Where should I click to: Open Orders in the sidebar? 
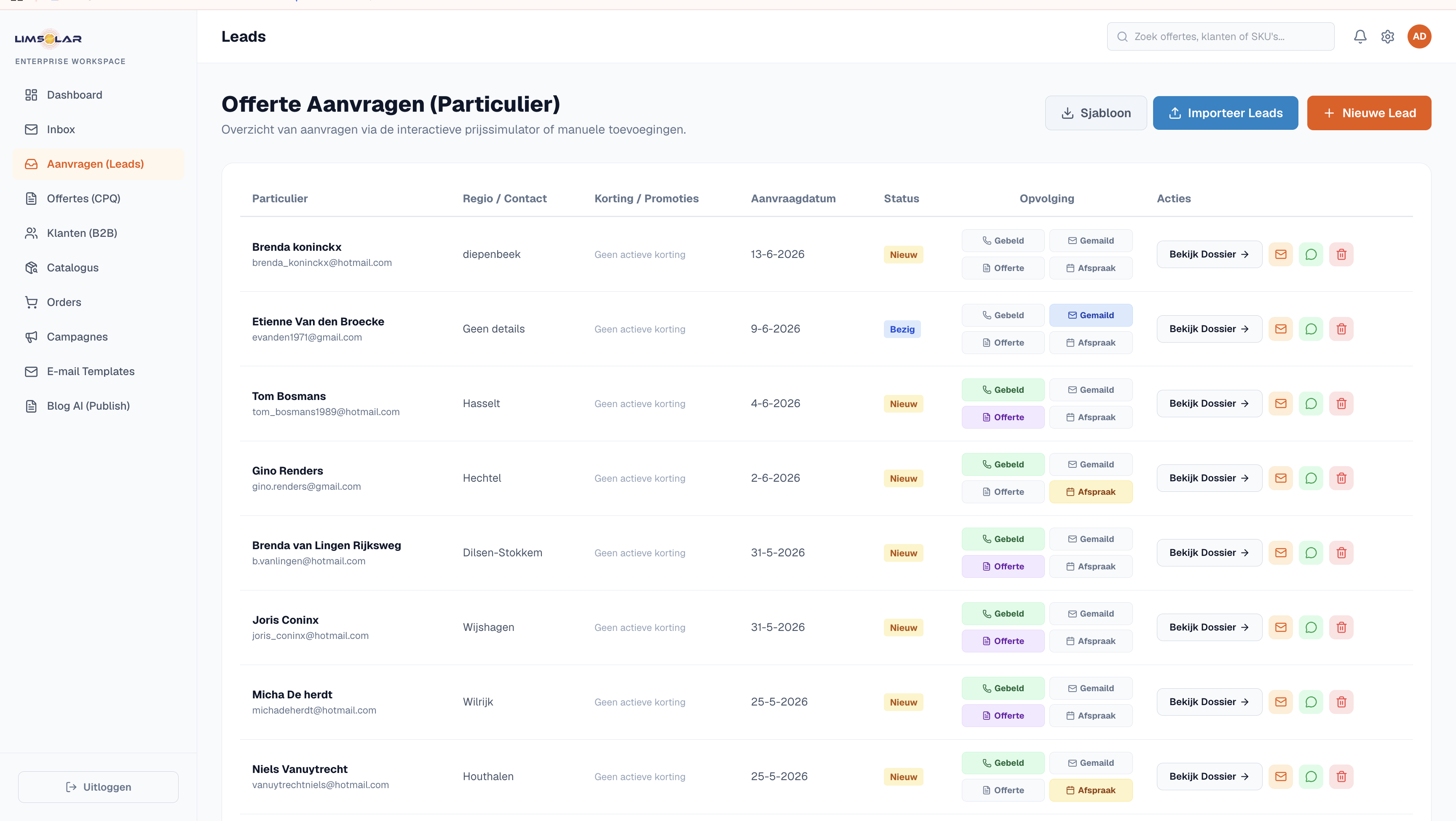pyautogui.click(x=98, y=303)
